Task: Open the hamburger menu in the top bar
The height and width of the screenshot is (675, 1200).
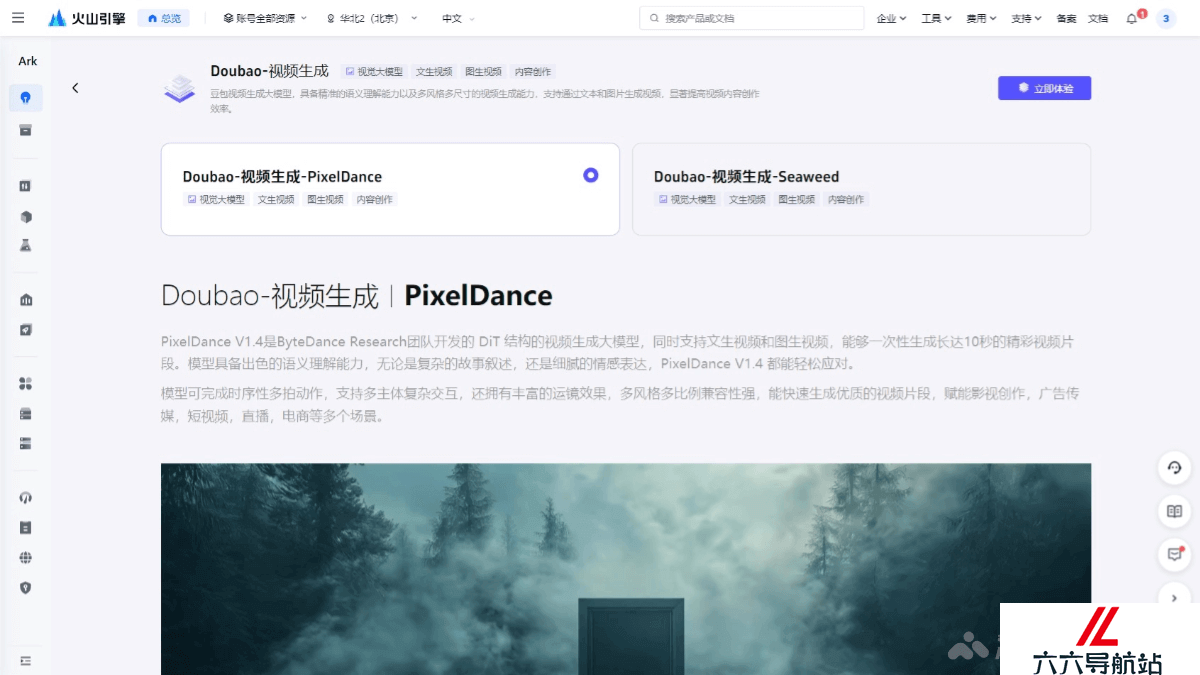Action: pyautogui.click(x=18, y=18)
